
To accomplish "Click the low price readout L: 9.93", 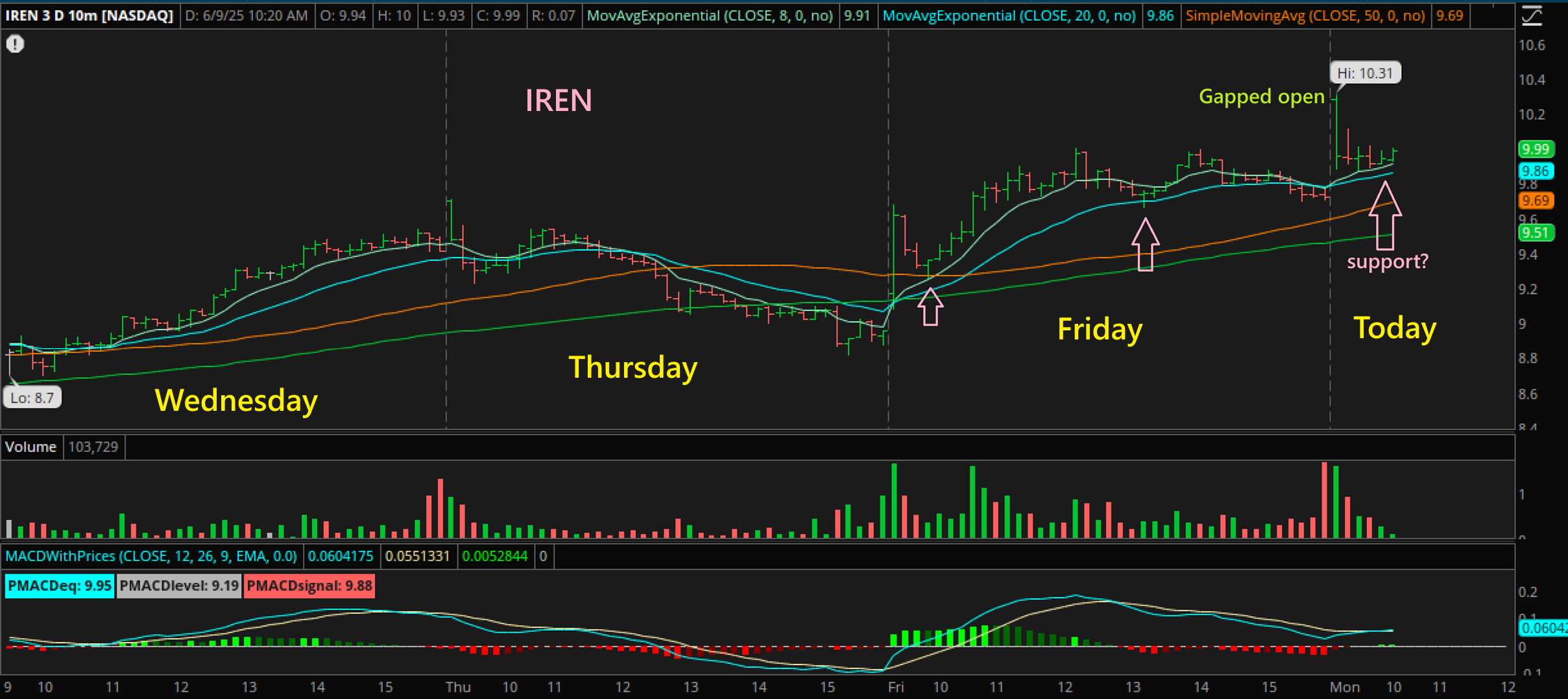I will click(x=444, y=16).
